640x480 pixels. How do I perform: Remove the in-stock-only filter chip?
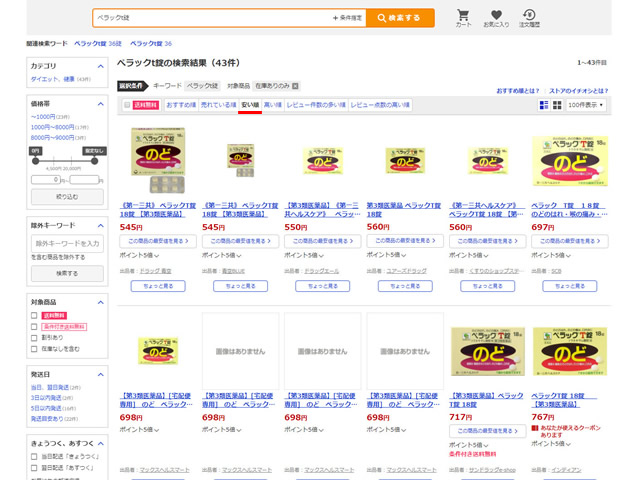click(296, 86)
